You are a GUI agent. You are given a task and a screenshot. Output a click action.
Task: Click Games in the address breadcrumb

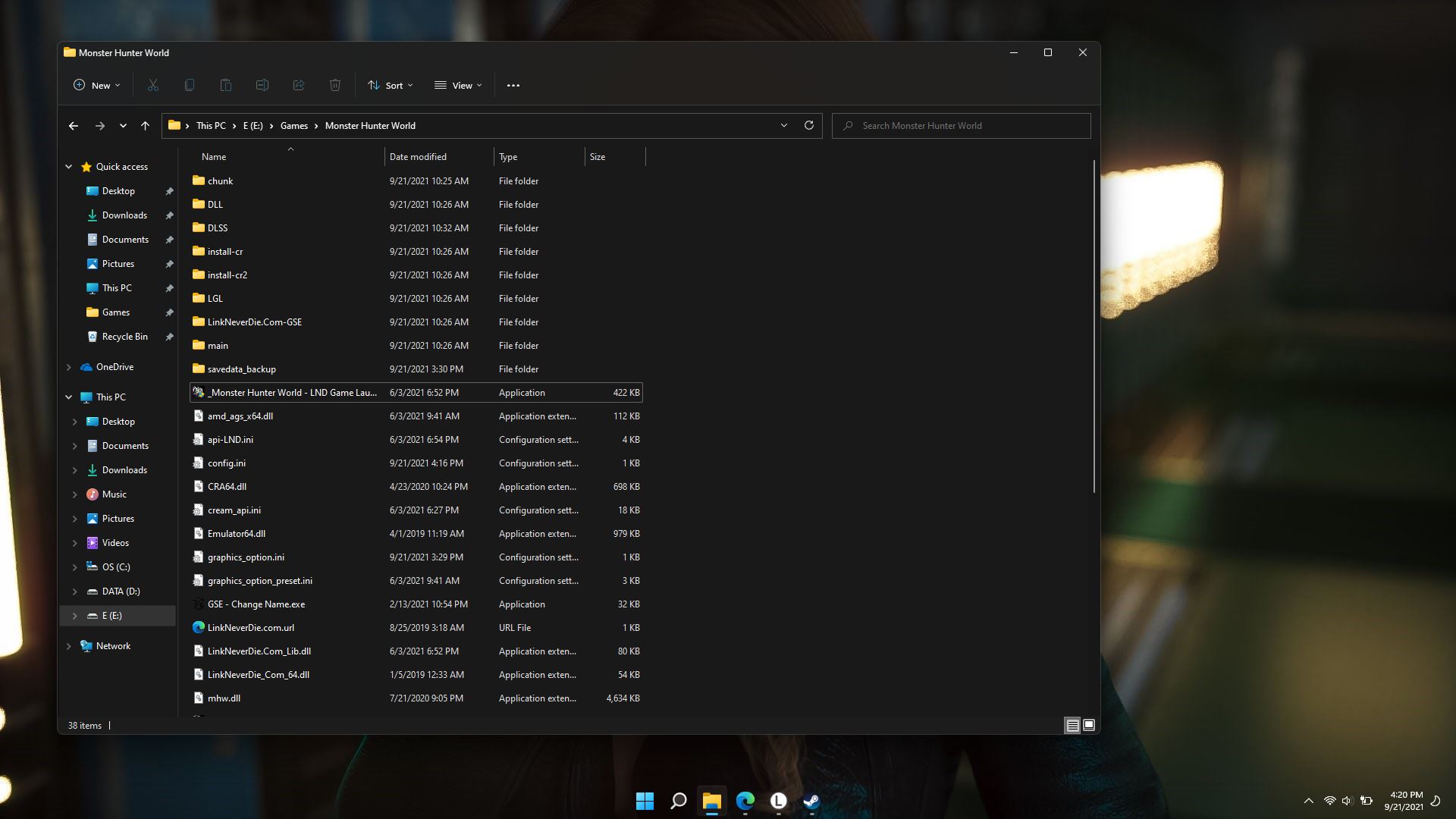pyautogui.click(x=293, y=126)
